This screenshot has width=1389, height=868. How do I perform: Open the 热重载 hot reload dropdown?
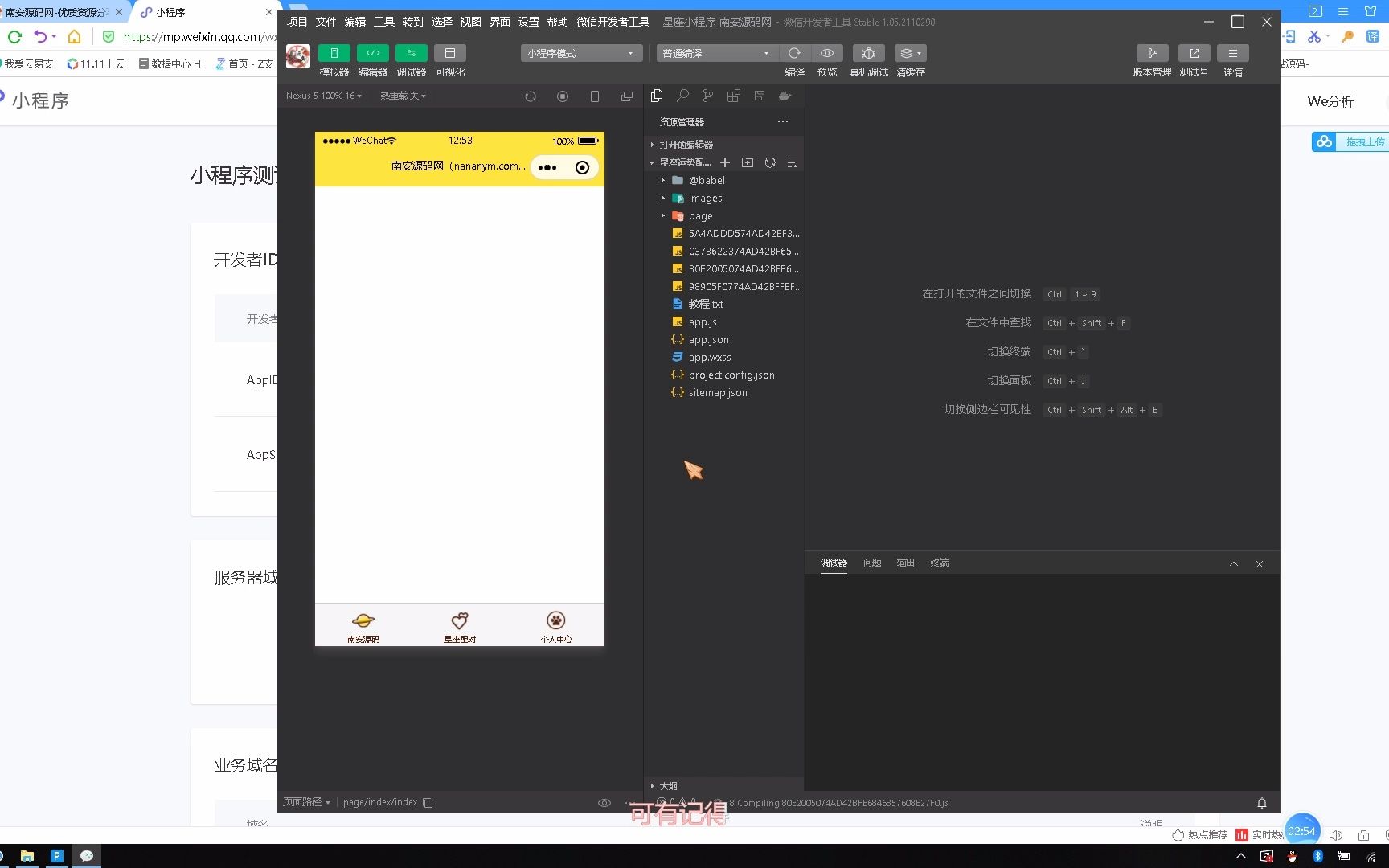click(x=403, y=96)
